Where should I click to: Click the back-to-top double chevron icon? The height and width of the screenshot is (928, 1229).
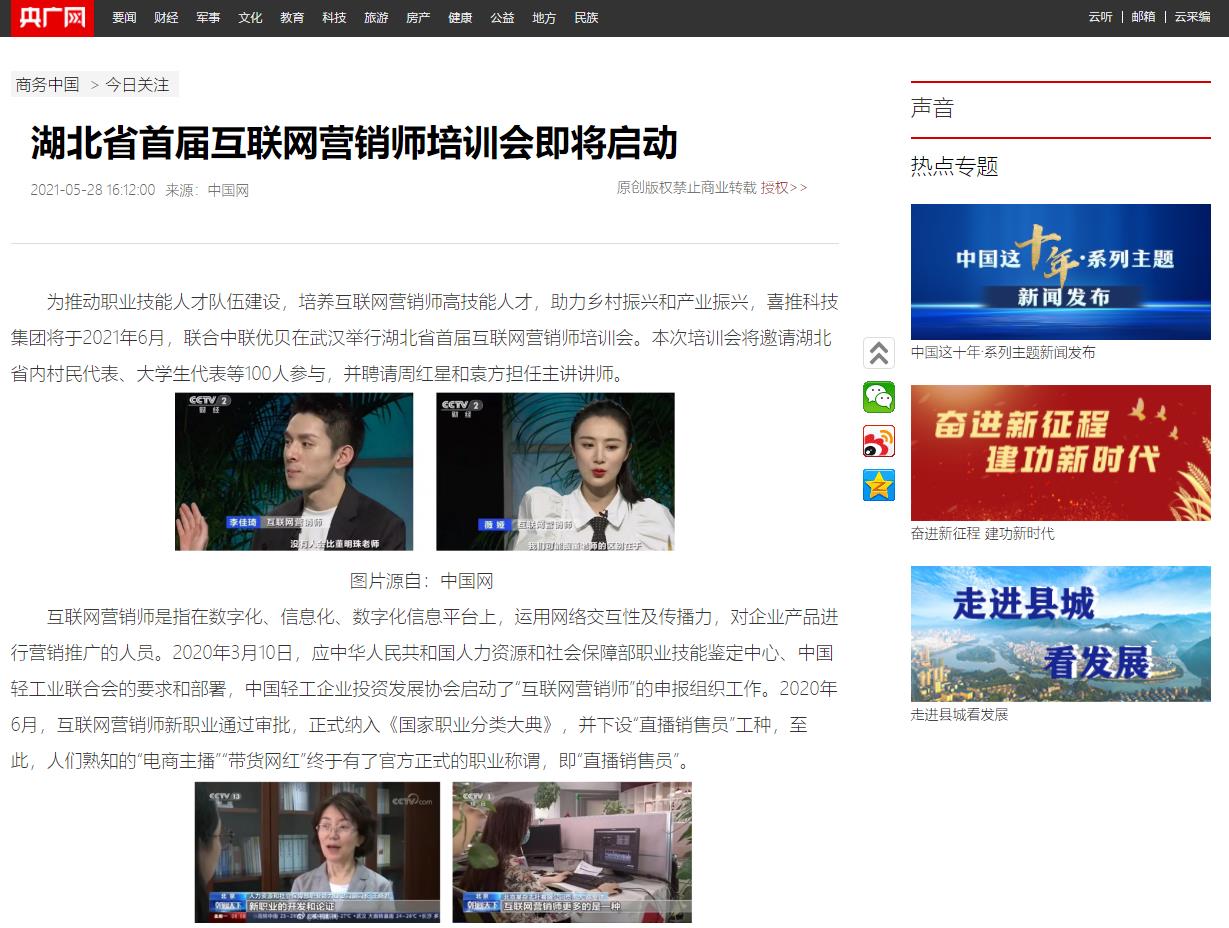click(879, 353)
